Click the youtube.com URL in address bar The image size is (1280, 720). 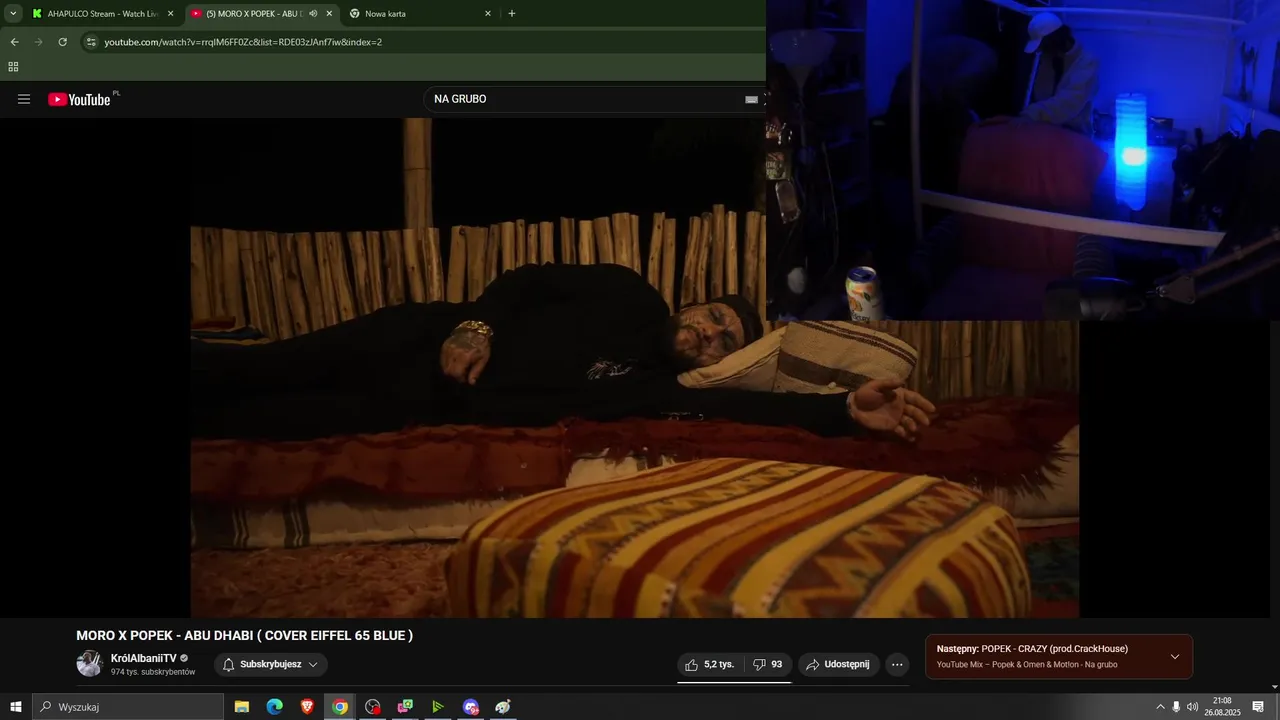tap(243, 42)
